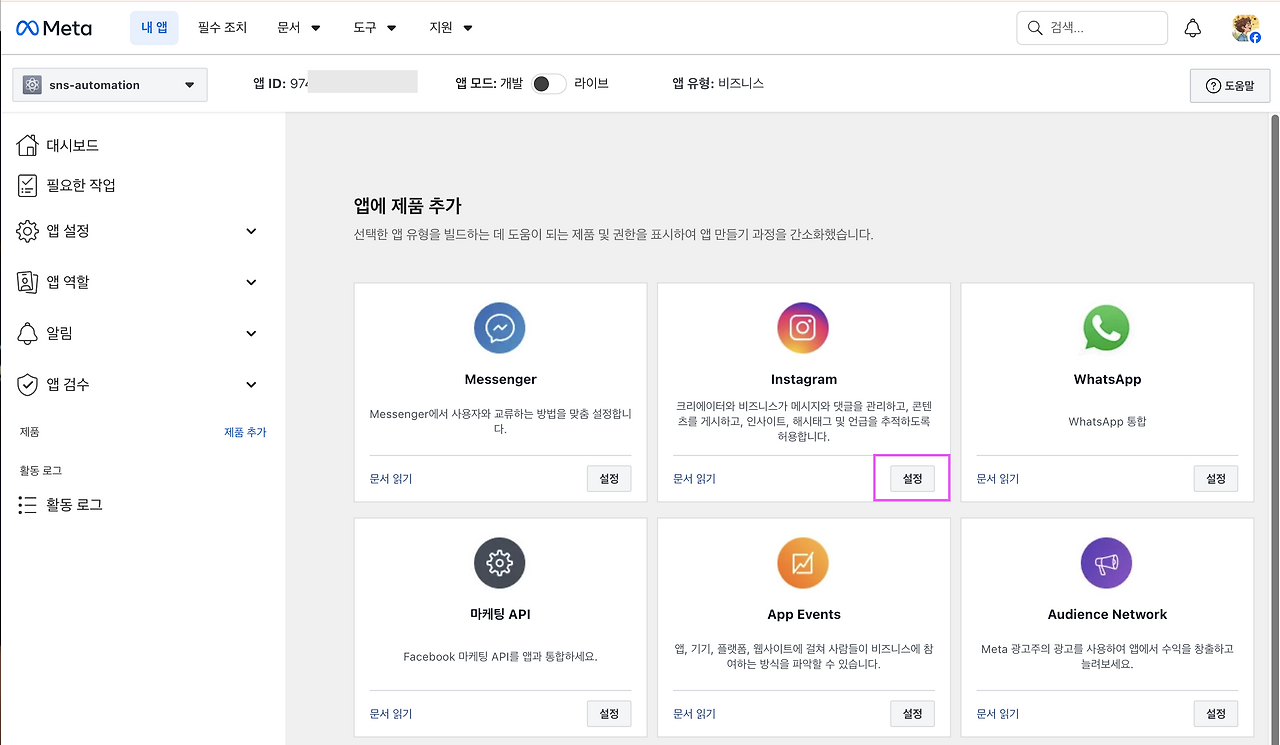
Task: Open 문서 읽기 link for 마케팅 API
Action: click(391, 714)
